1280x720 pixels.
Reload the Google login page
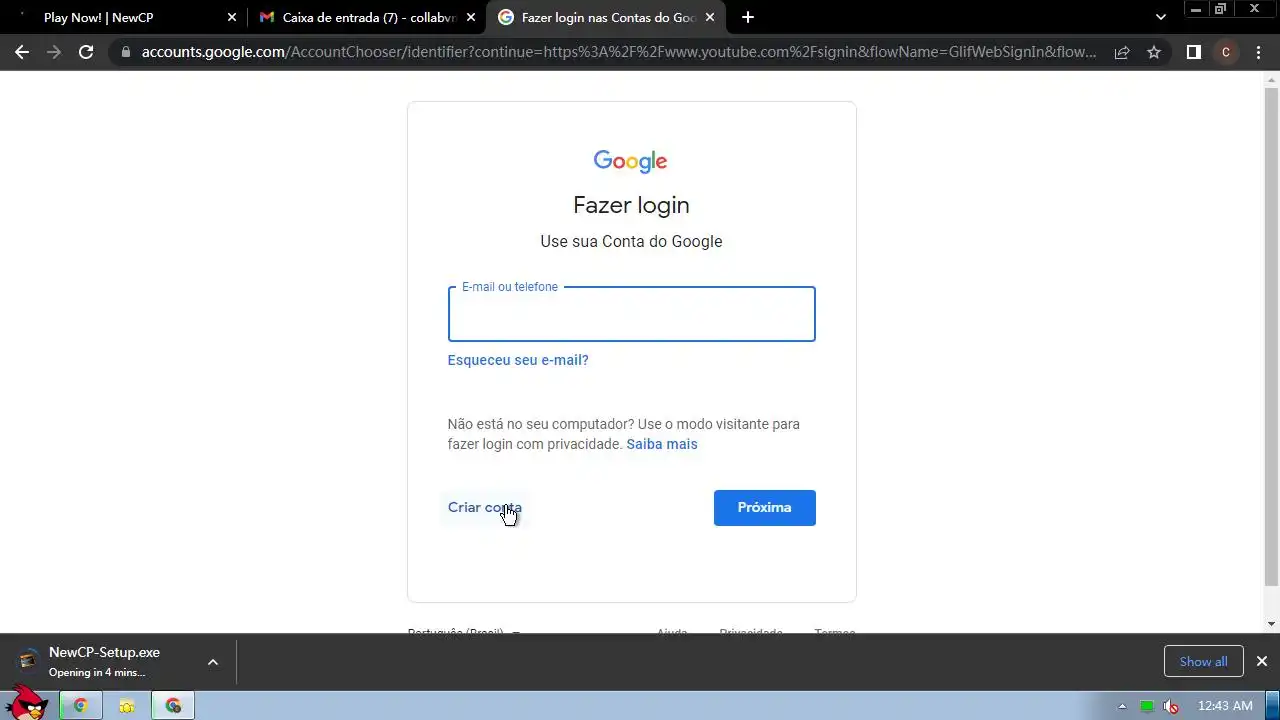point(86,52)
